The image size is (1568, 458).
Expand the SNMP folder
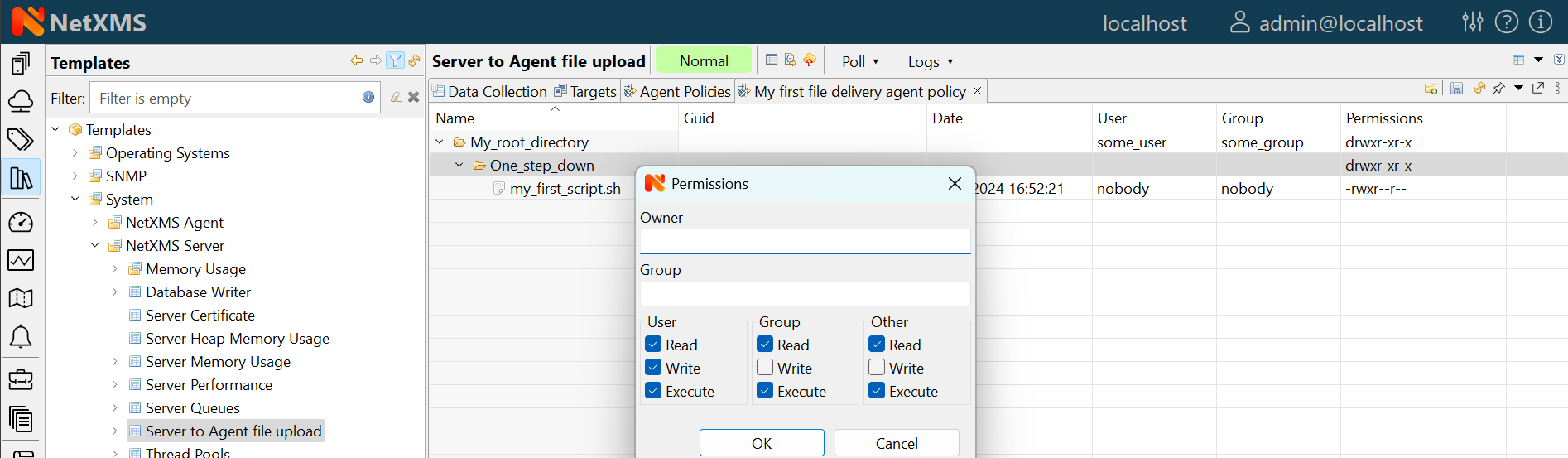point(75,176)
